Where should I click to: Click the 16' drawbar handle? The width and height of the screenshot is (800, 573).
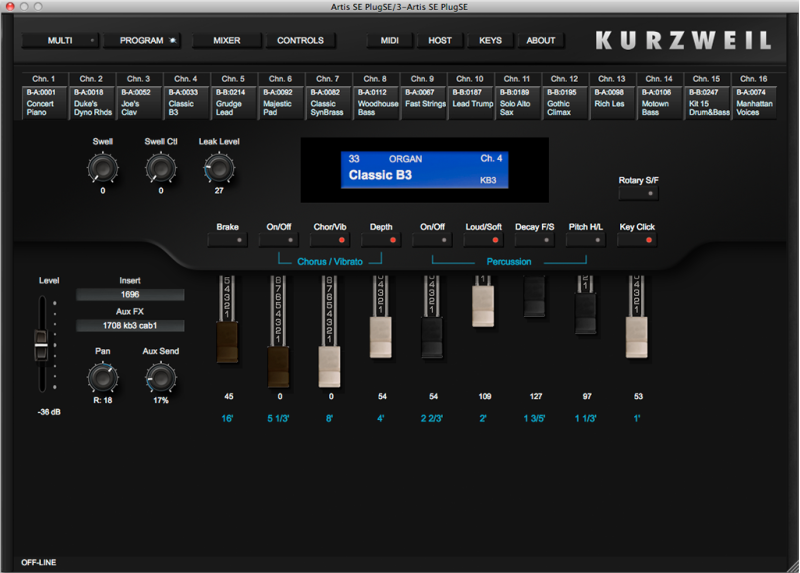225,342
